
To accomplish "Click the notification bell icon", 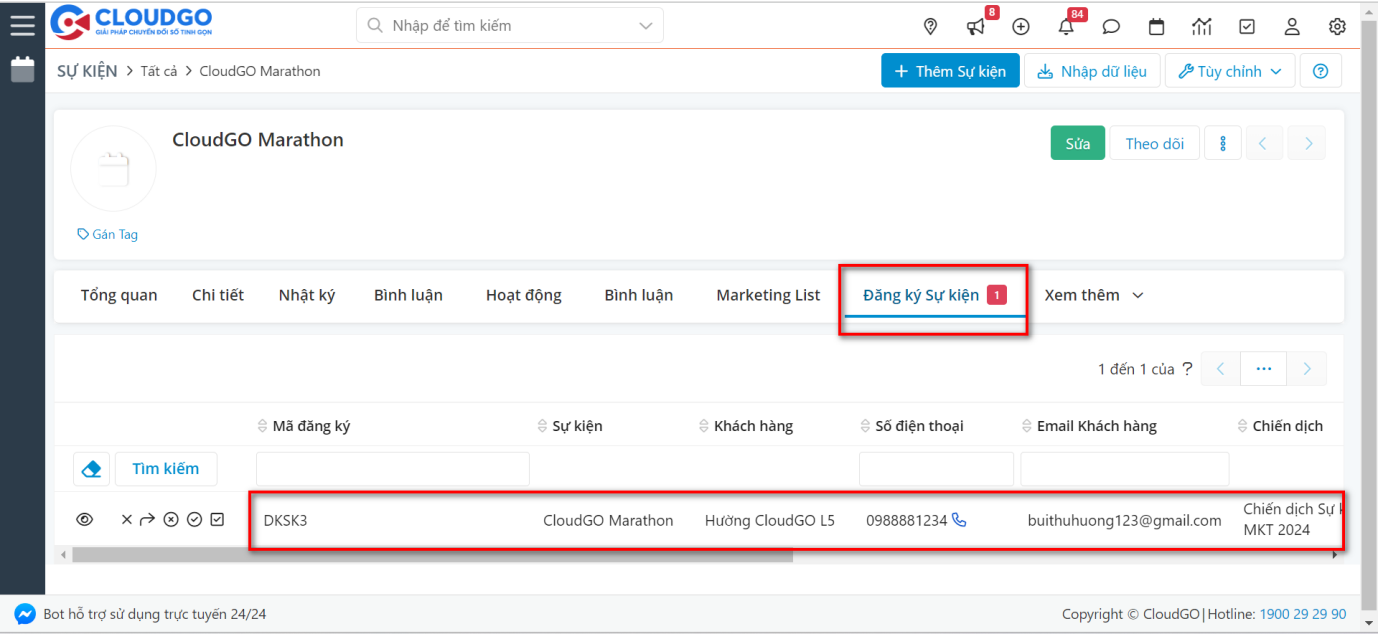I will point(1066,27).
